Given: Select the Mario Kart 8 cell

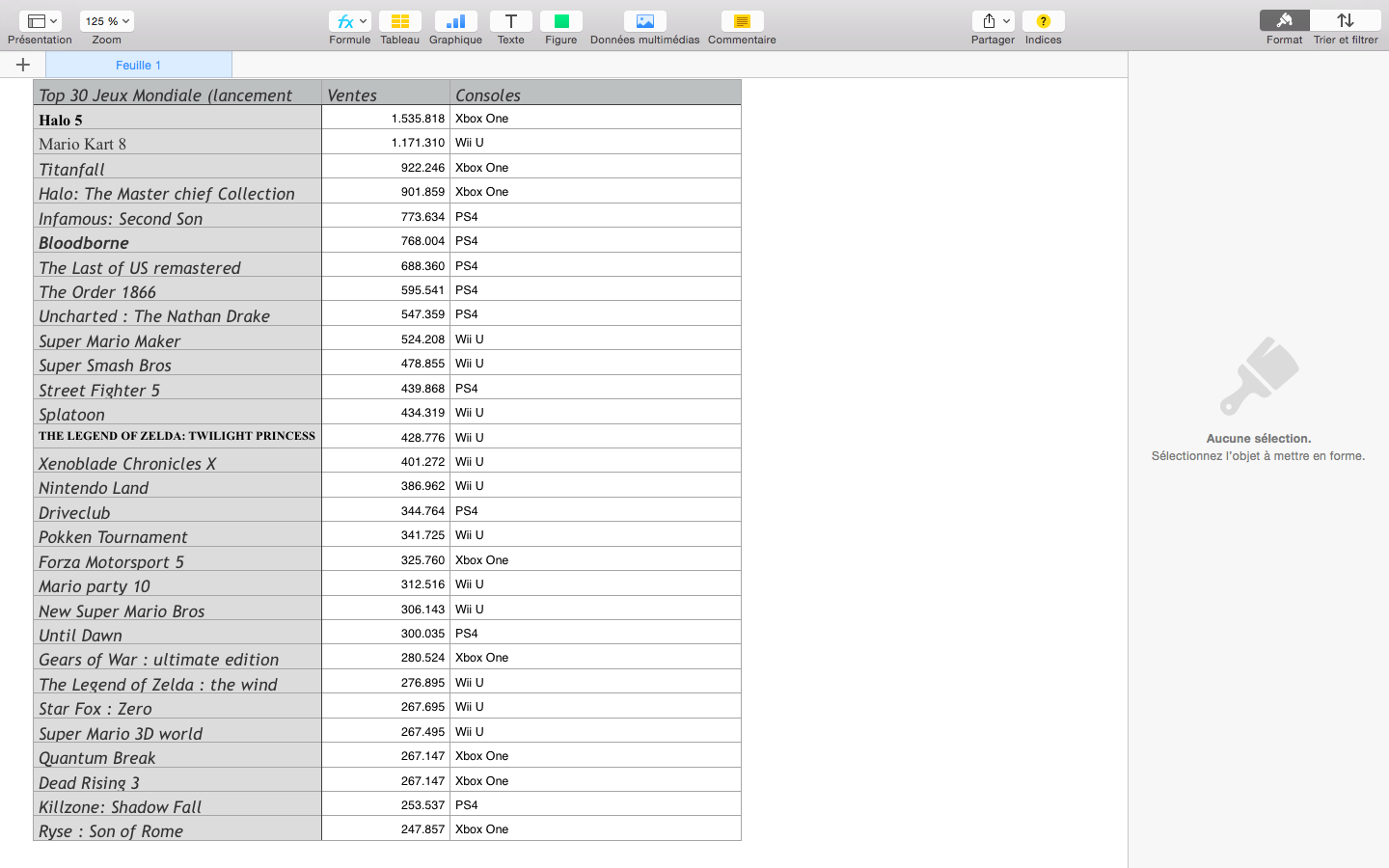Looking at the screenshot, I should point(177,142).
